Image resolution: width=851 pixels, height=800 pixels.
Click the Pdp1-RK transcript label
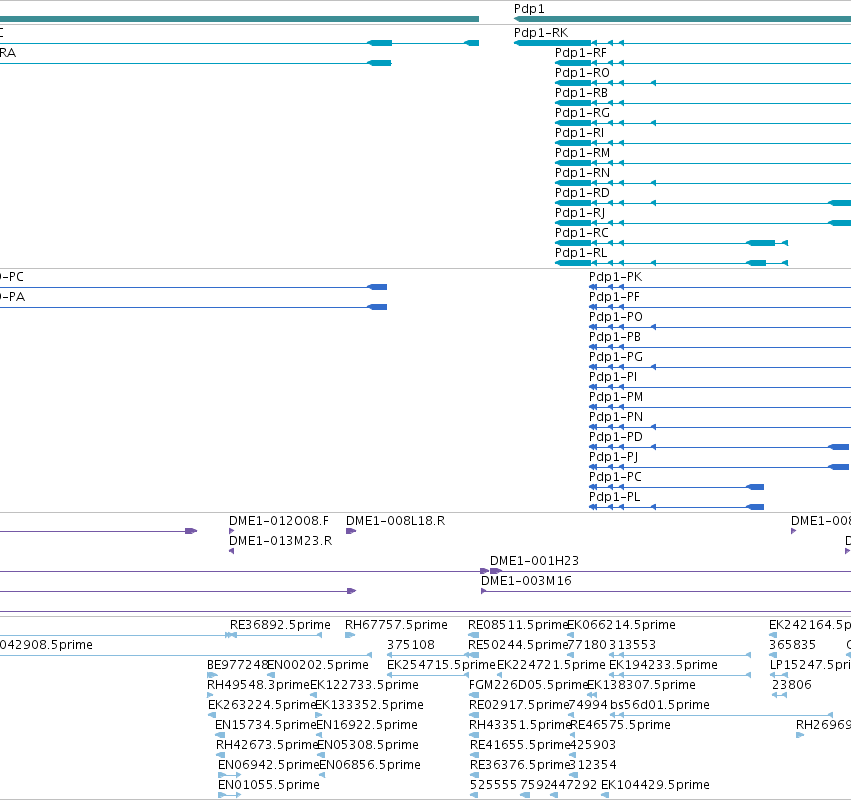coord(541,33)
